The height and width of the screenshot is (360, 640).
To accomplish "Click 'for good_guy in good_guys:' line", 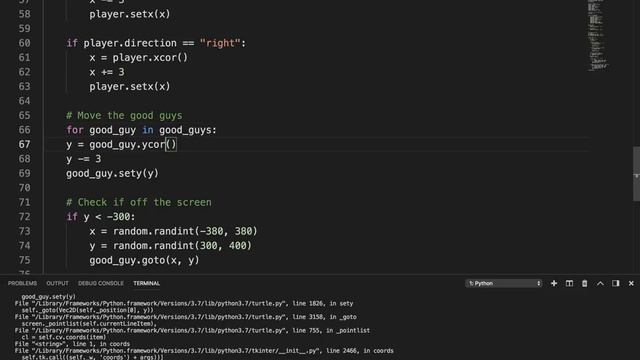I will pyautogui.click(x=141, y=130).
